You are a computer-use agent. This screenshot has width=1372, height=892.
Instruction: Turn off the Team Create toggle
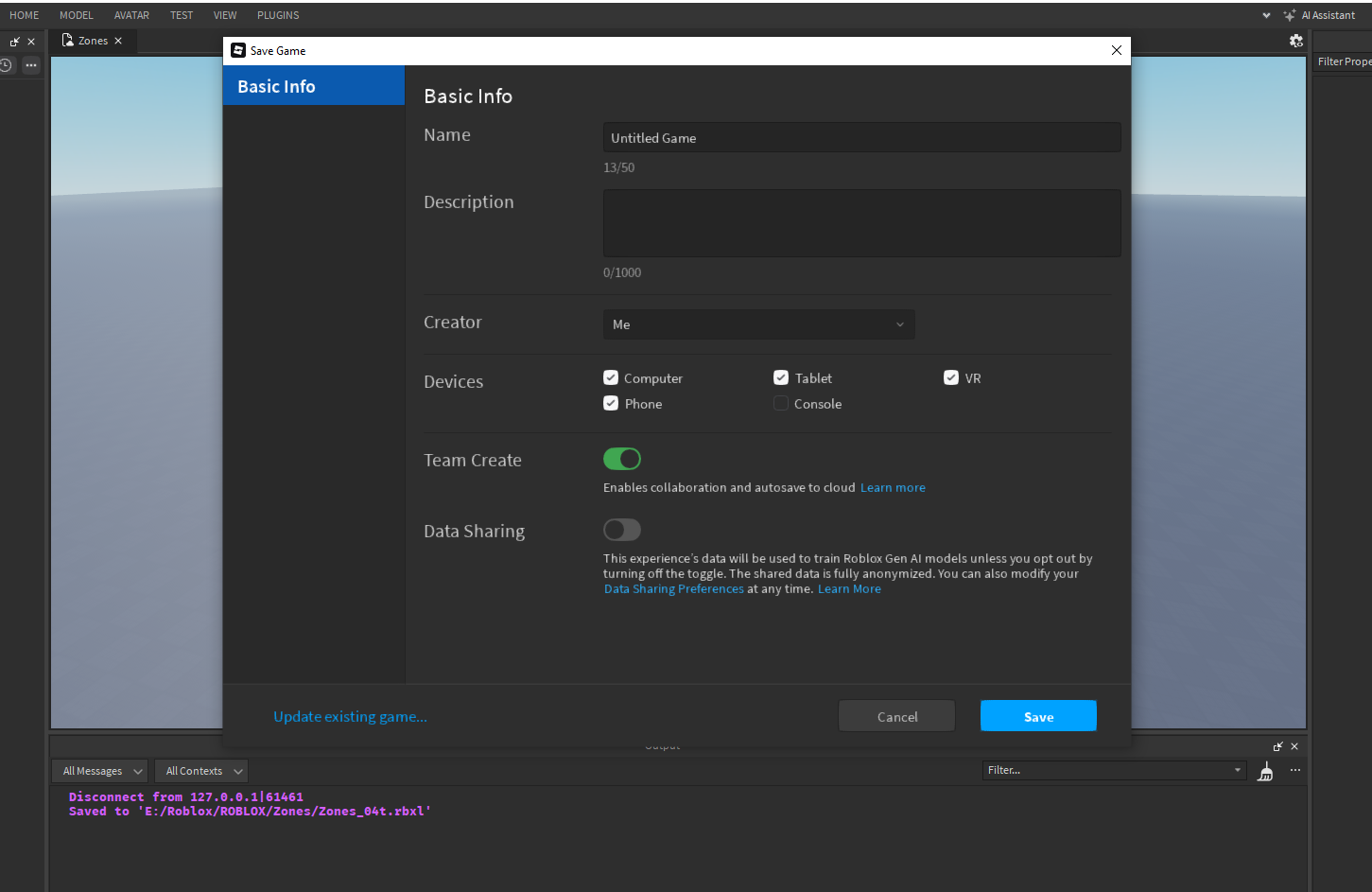point(622,459)
